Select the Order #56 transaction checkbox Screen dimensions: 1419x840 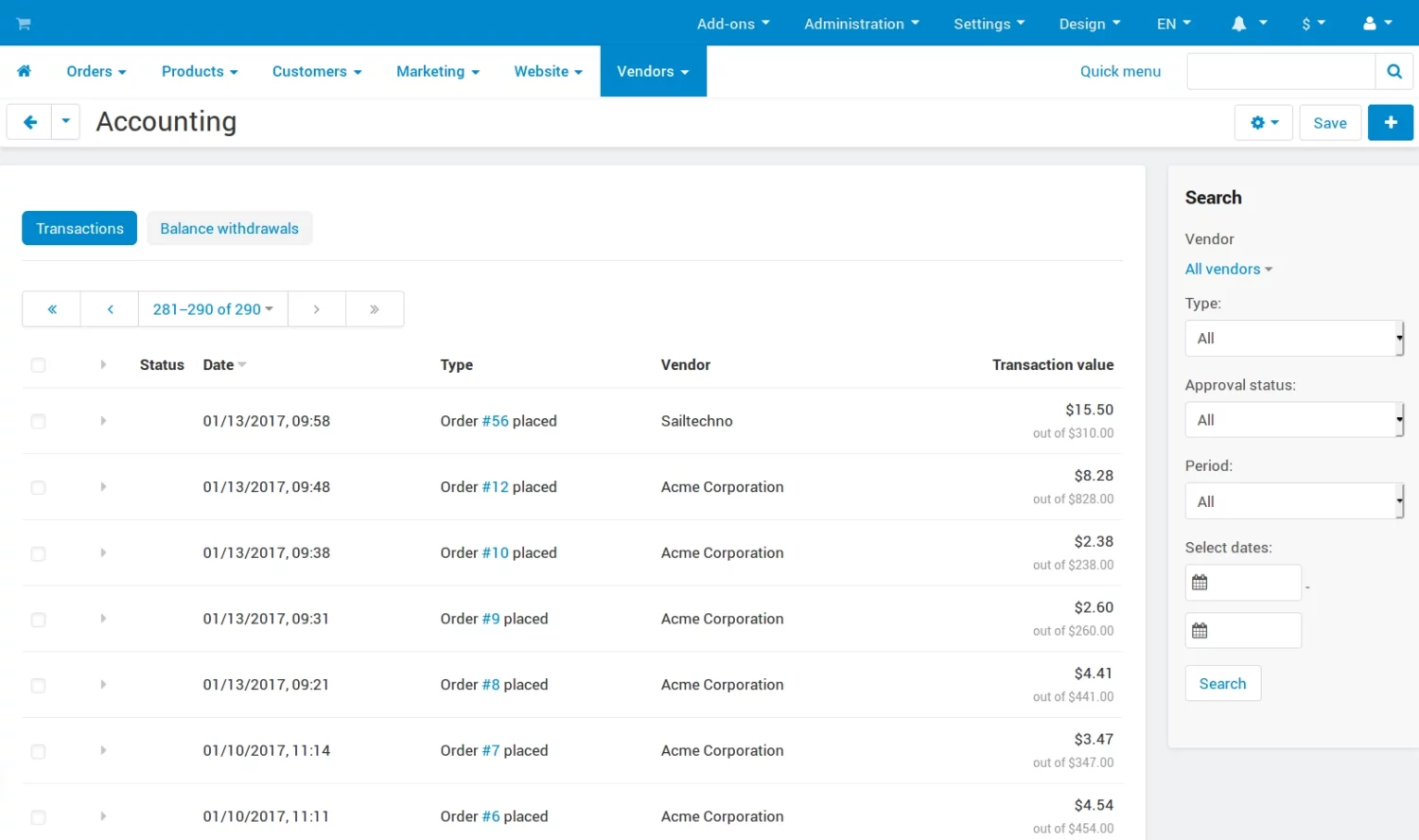tap(38, 422)
